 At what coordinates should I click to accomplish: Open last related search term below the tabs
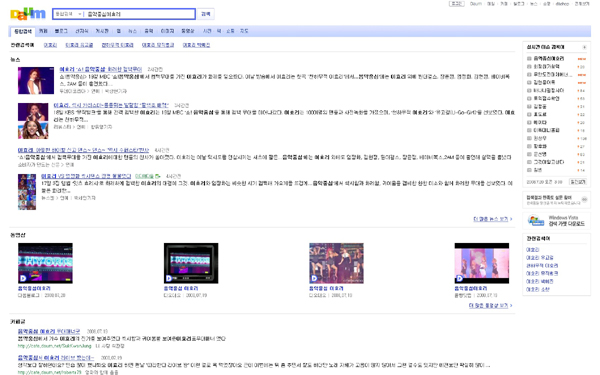(x=196, y=45)
